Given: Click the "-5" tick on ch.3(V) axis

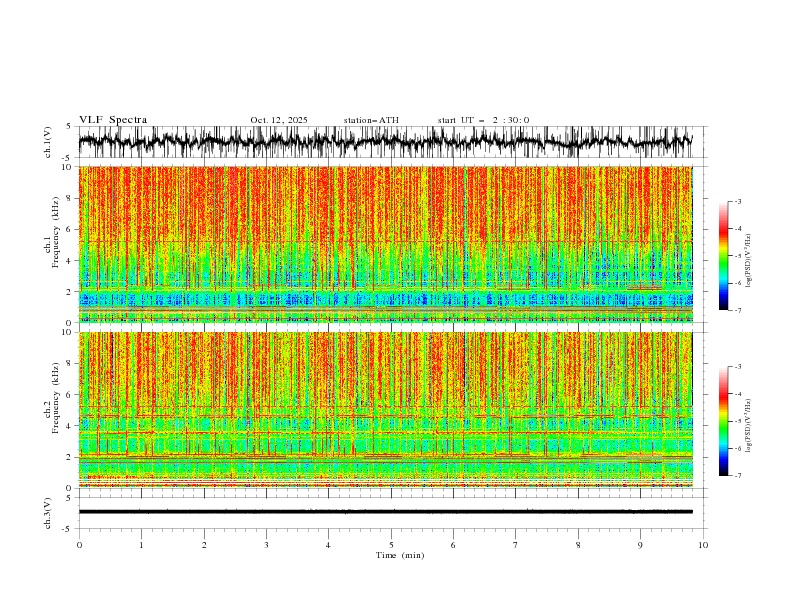Looking at the screenshot, I should (x=68, y=529).
